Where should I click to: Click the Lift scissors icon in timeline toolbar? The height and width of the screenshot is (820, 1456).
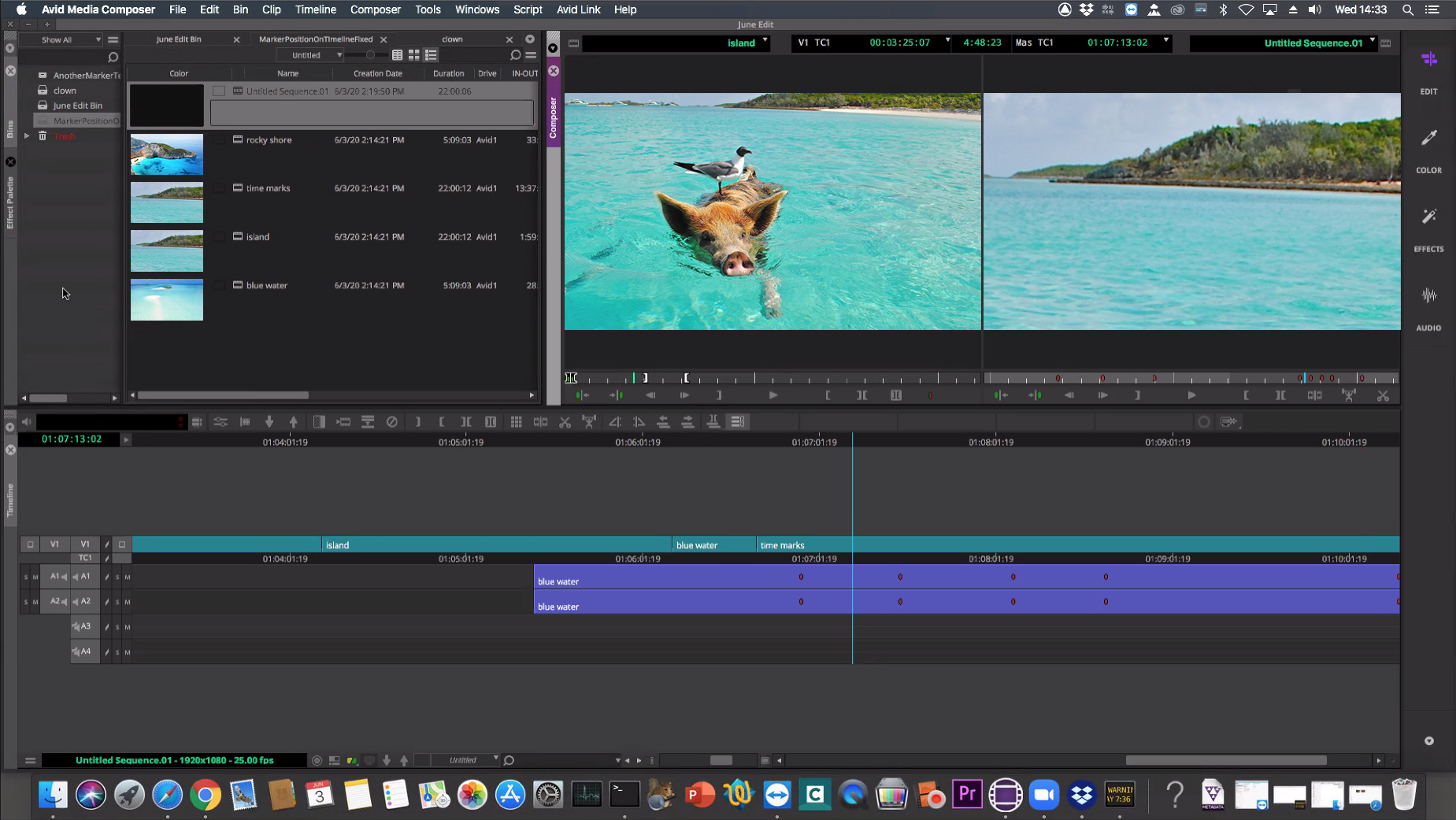[565, 422]
